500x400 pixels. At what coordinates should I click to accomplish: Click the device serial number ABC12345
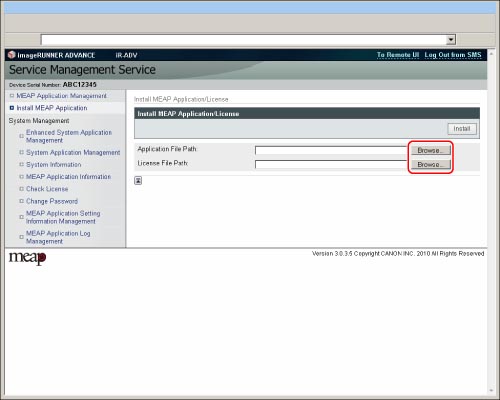coord(79,85)
